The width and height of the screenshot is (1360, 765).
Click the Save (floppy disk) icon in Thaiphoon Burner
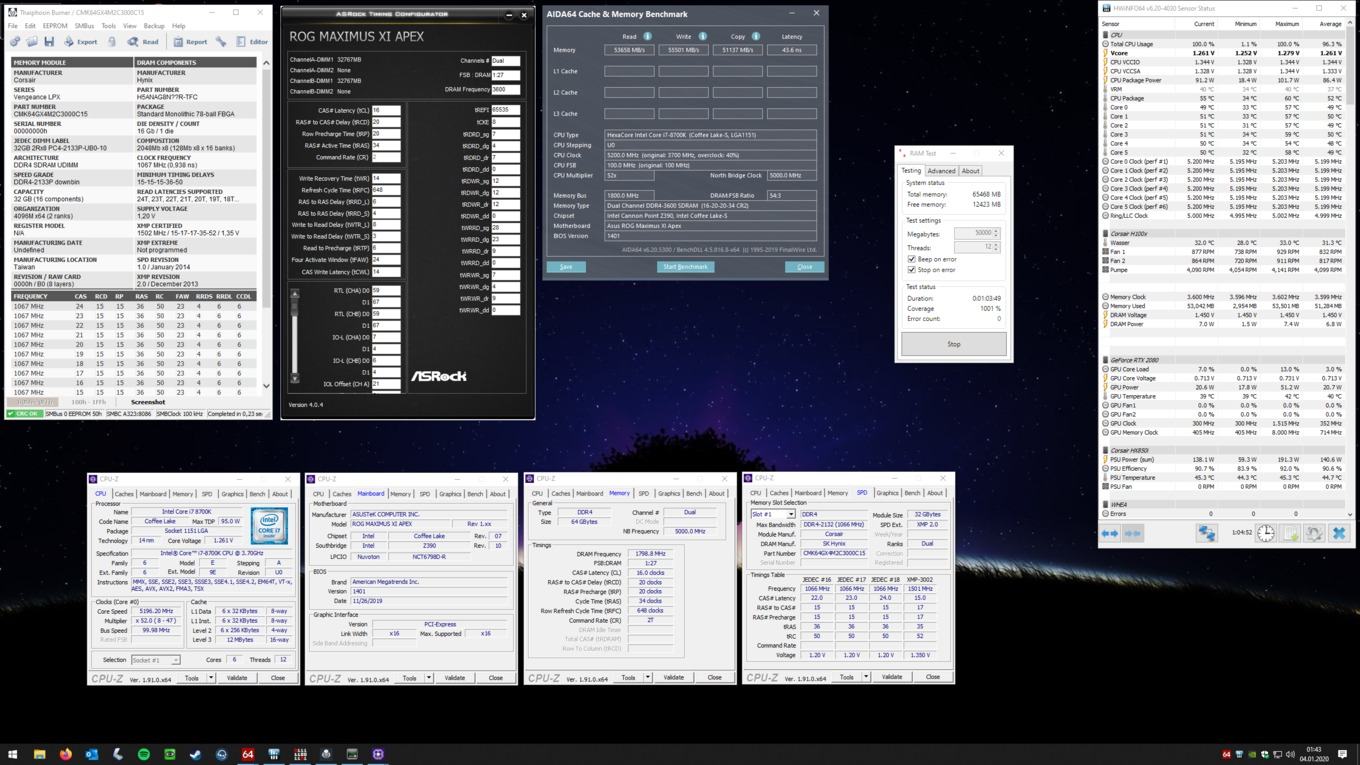point(49,42)
